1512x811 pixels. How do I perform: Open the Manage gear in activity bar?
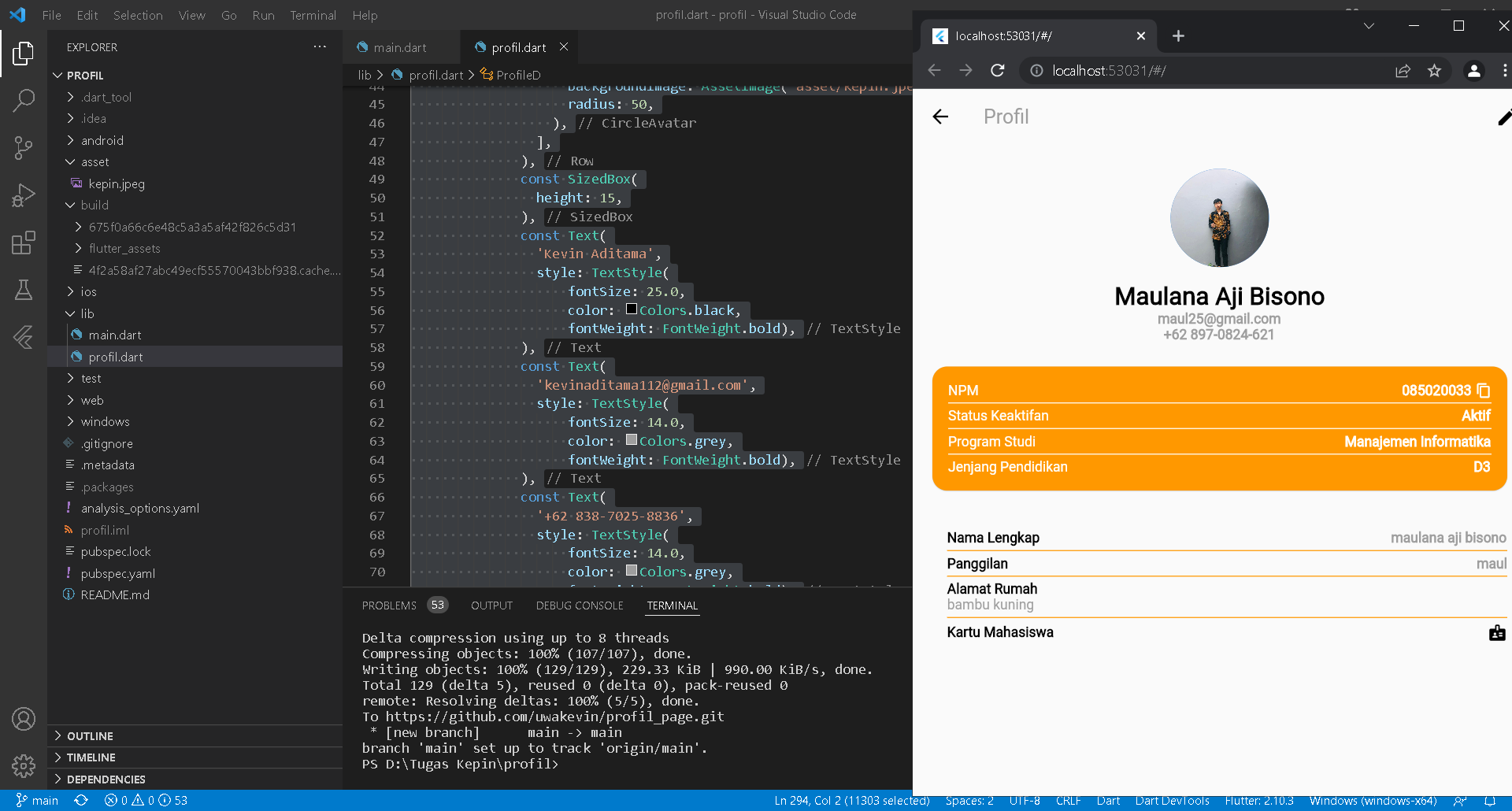coord(24,766)
